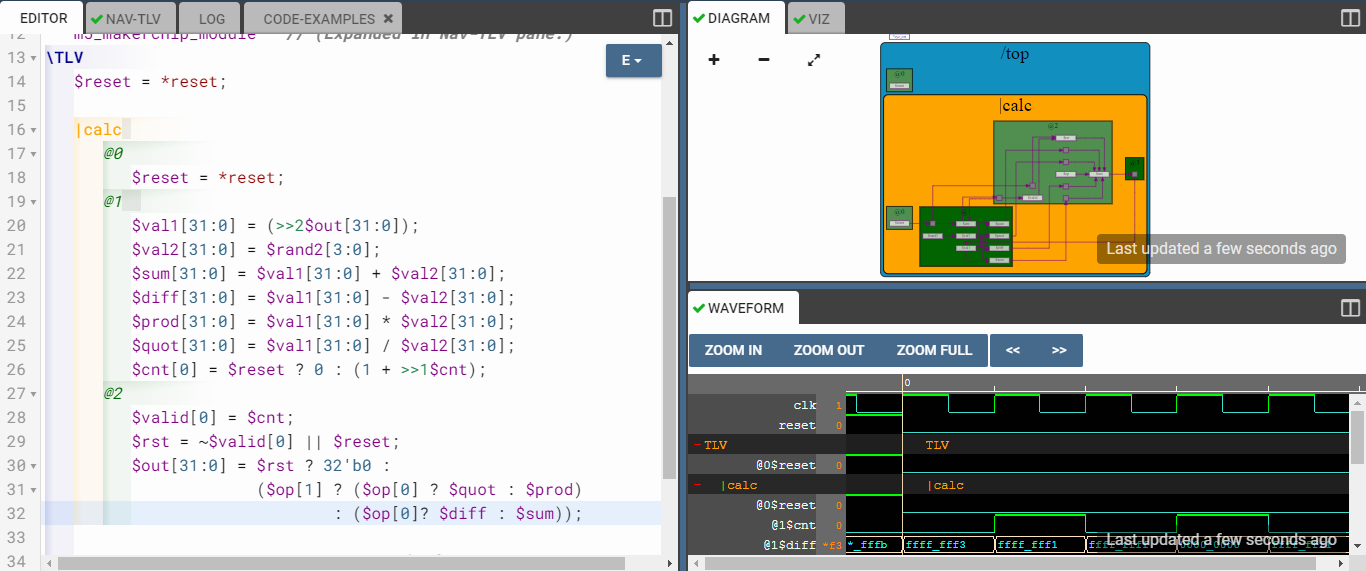Collapse |calc group in waveform
The image size is (1366, 571).
coord(697,485)
